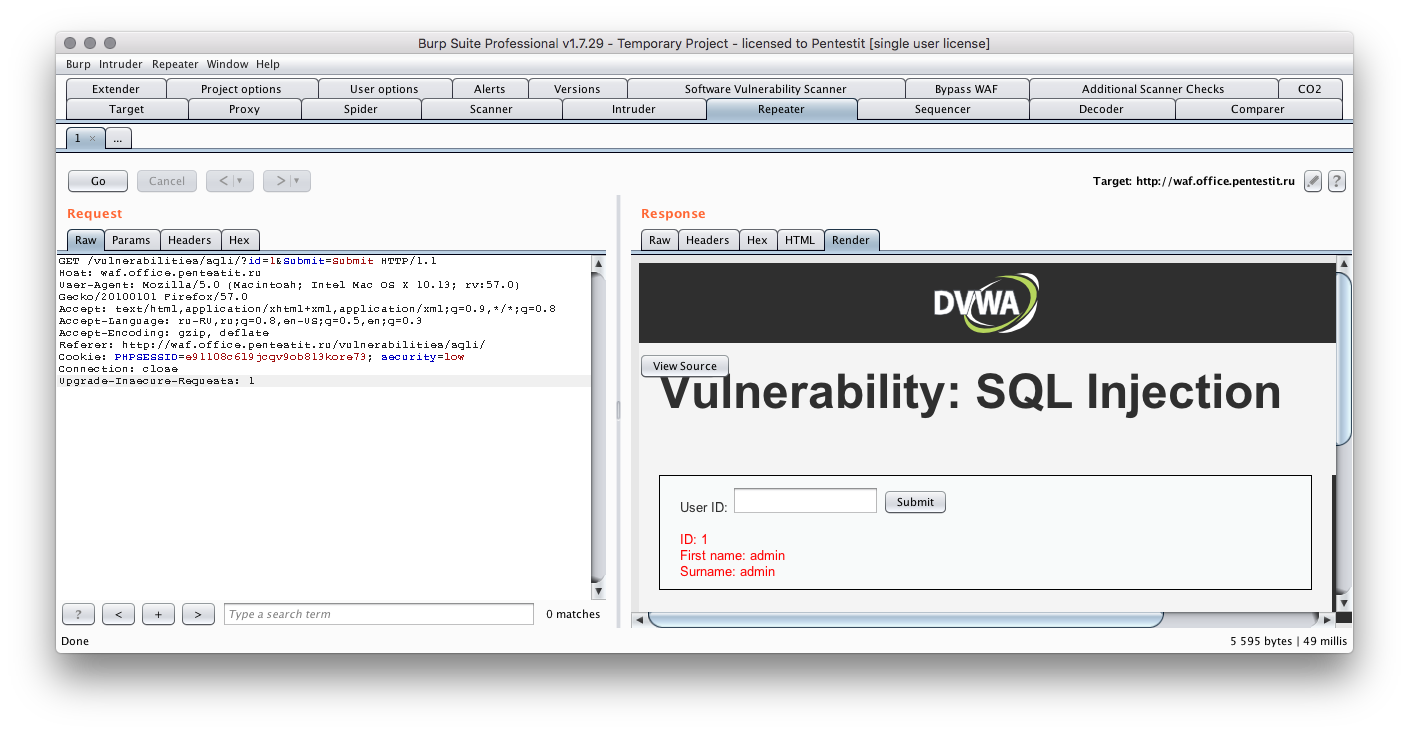1409x733 pixels.
Task: Click the response horizontal scrollbar thumb
Action: pos(906,620)
